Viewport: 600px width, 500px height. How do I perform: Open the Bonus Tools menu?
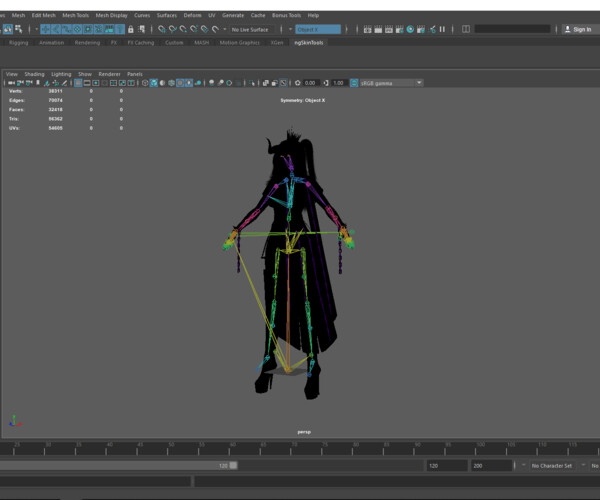pos(286,15)
